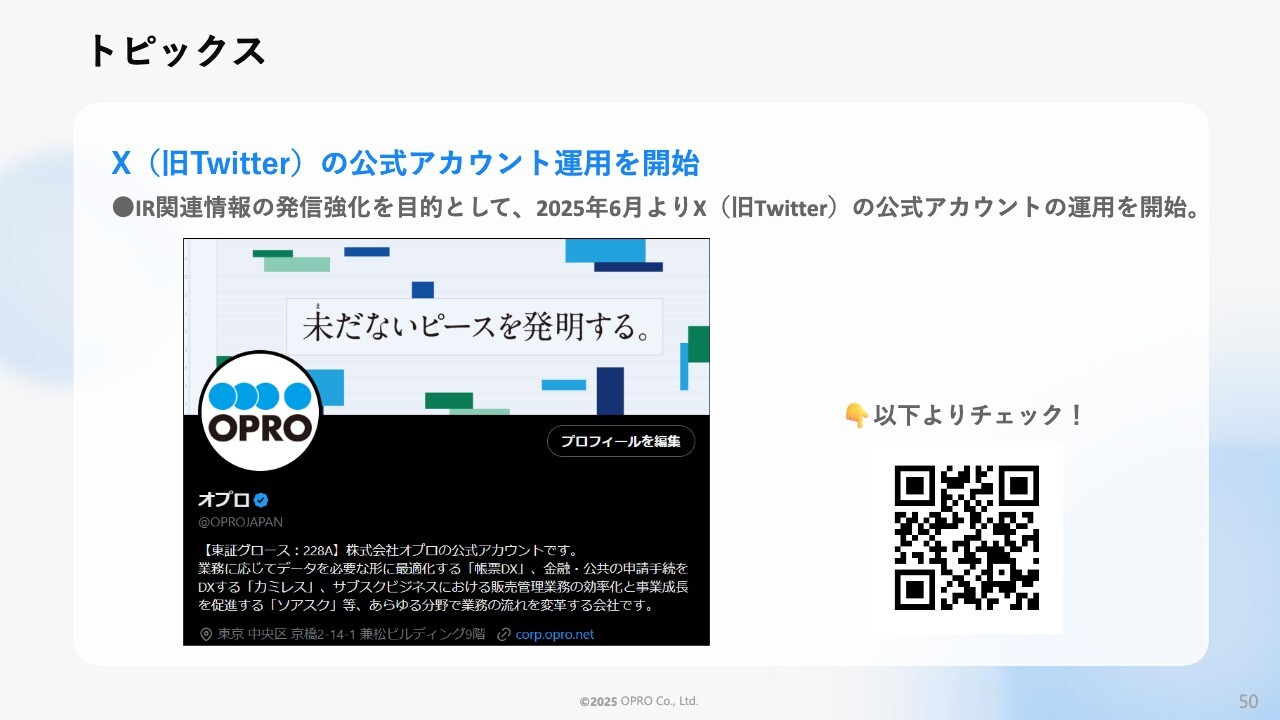Click the pointing hand emoji by 以下よりチェック
Image resolution: width=1280 pixels, height=720 pixels.
click(856, 415)
